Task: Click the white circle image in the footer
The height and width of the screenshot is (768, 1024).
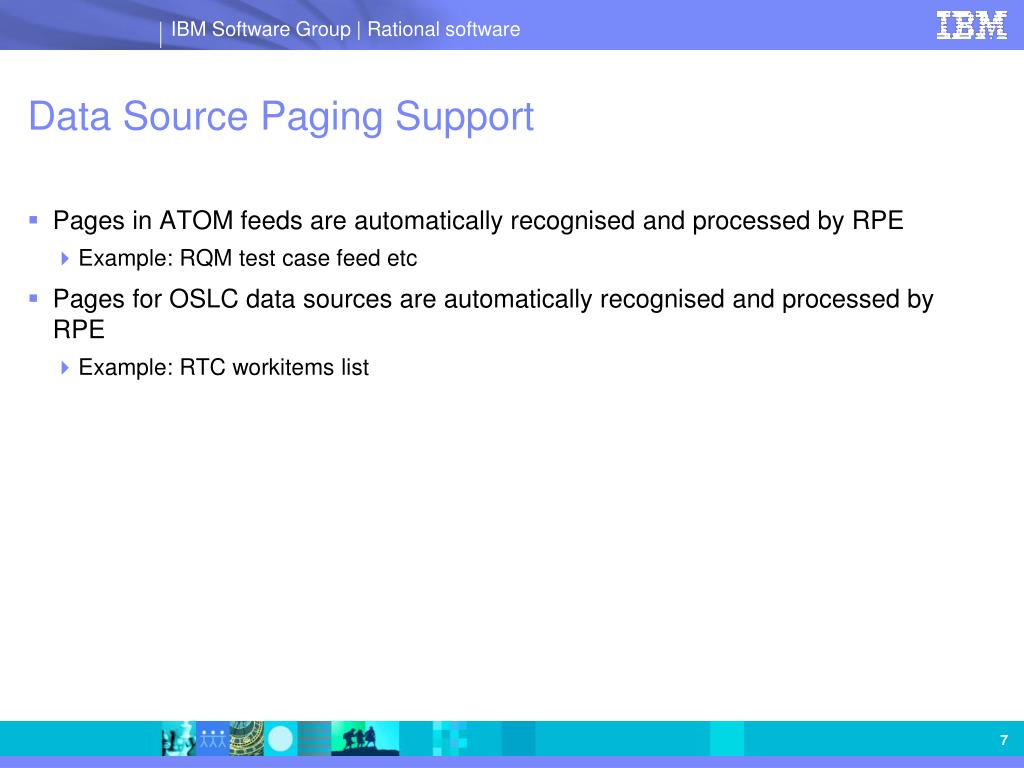Action: (x=281, y=739)
